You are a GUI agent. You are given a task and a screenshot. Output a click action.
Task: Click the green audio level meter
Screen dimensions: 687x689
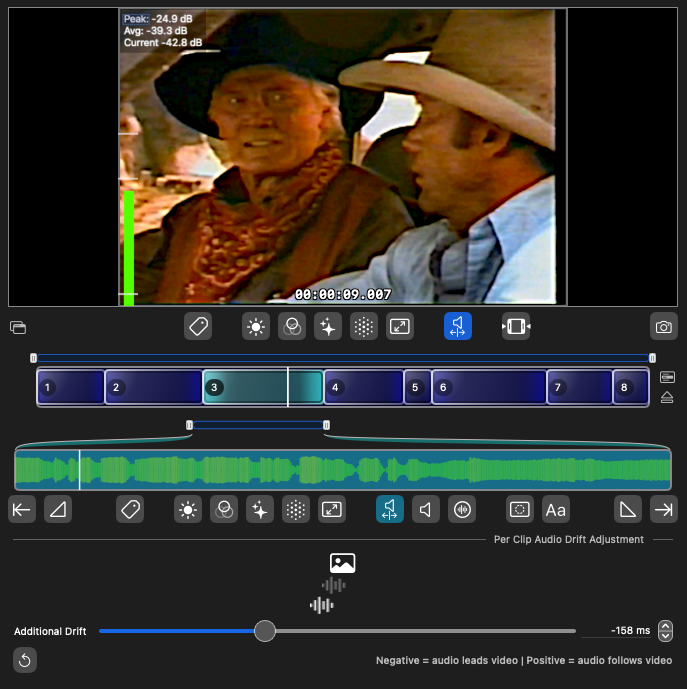(x=129, y=248)
